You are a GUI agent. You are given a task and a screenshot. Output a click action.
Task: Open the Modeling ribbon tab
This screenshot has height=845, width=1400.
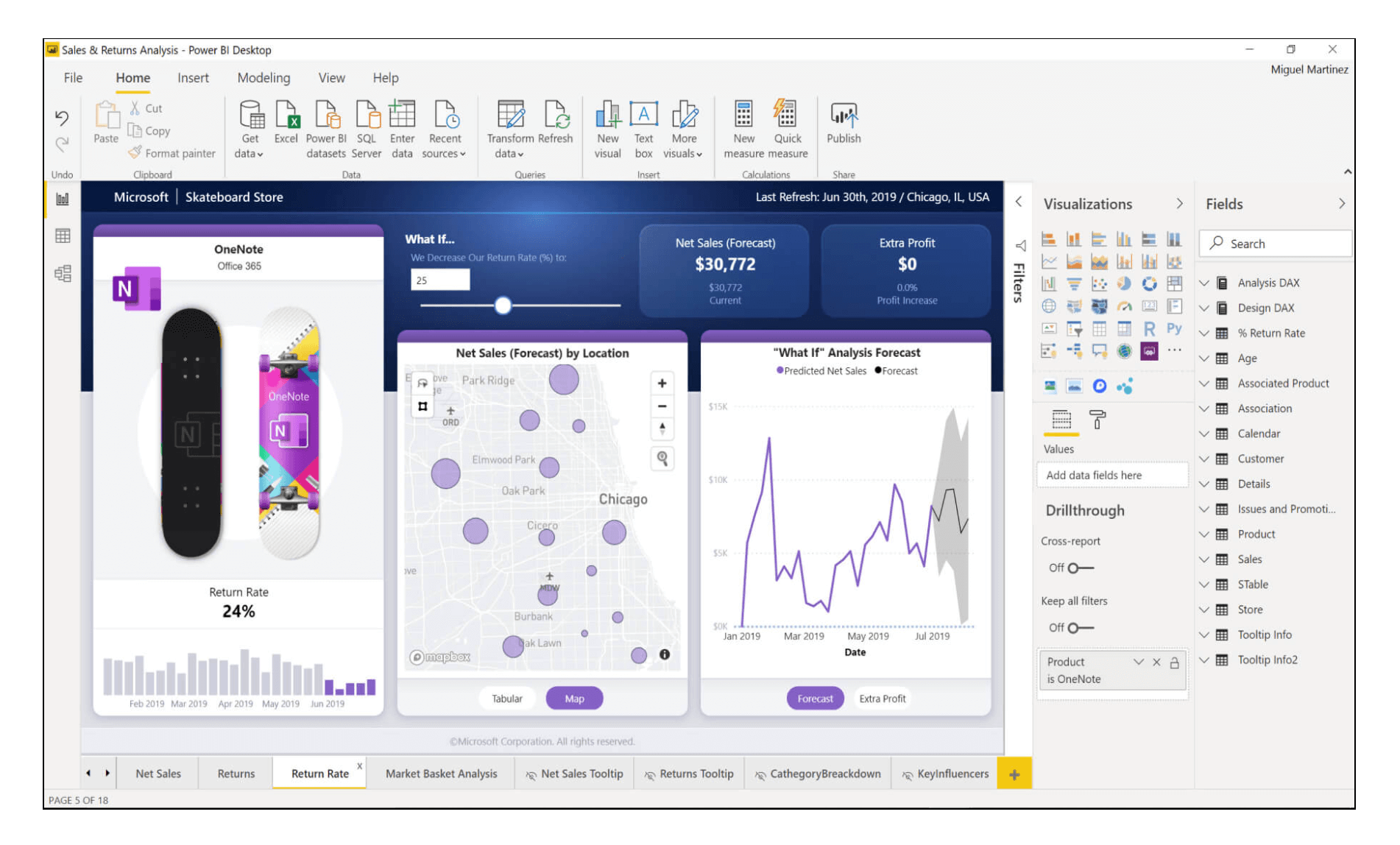coord(264,78)
